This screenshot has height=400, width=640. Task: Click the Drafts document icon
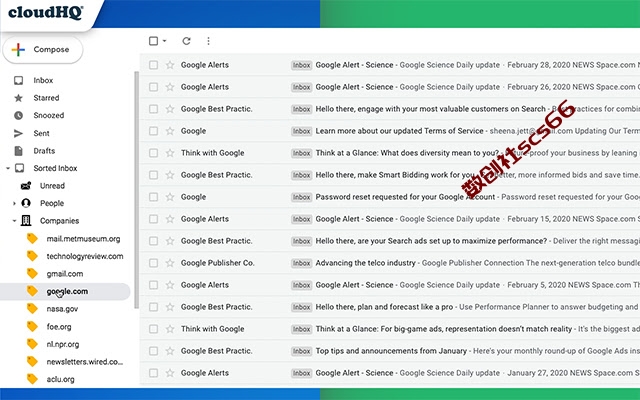pyautogui.click(x=18, y=151)
